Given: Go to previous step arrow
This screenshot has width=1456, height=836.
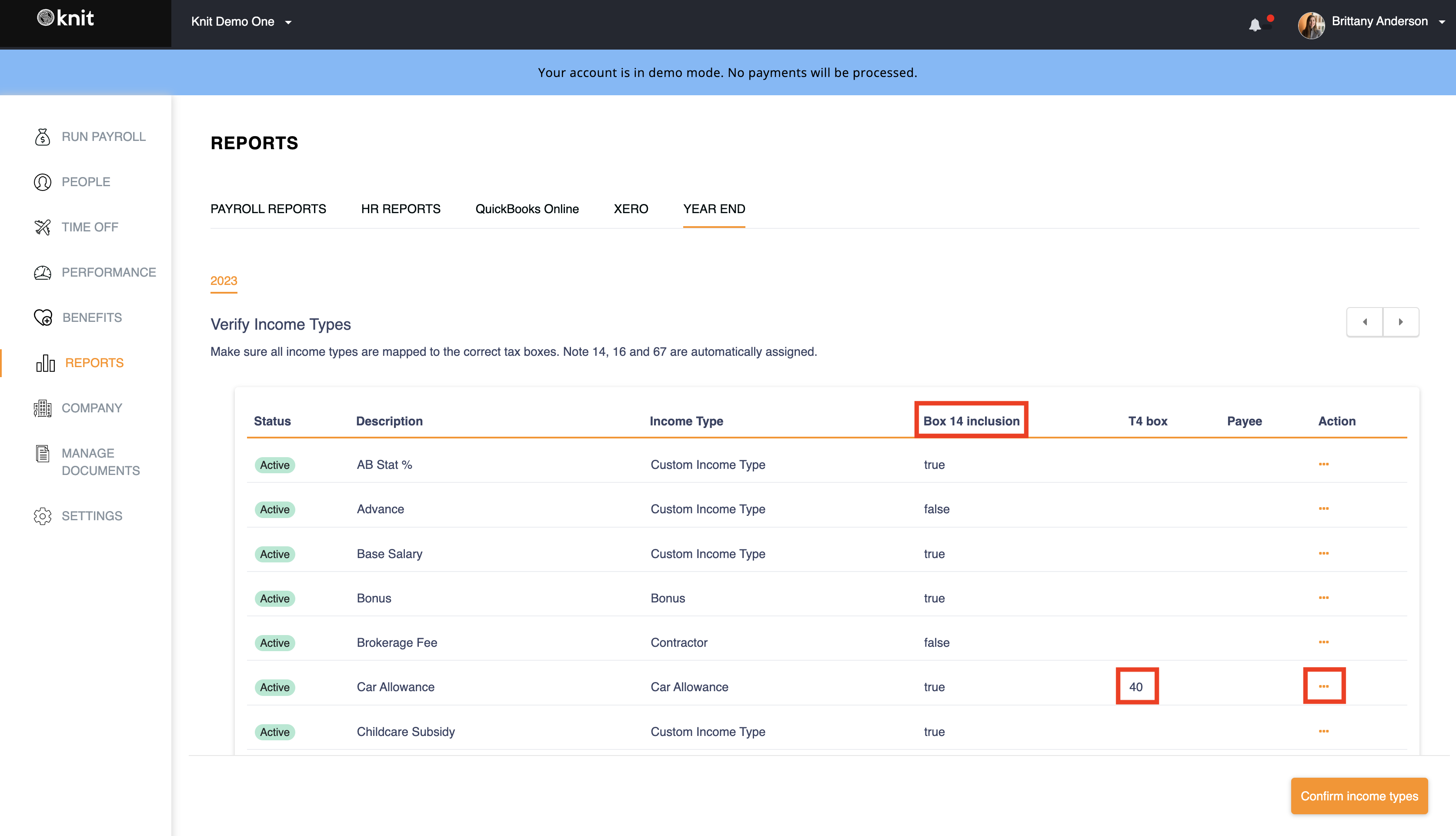Looking at the screenshot, I should click(1365, 322).
